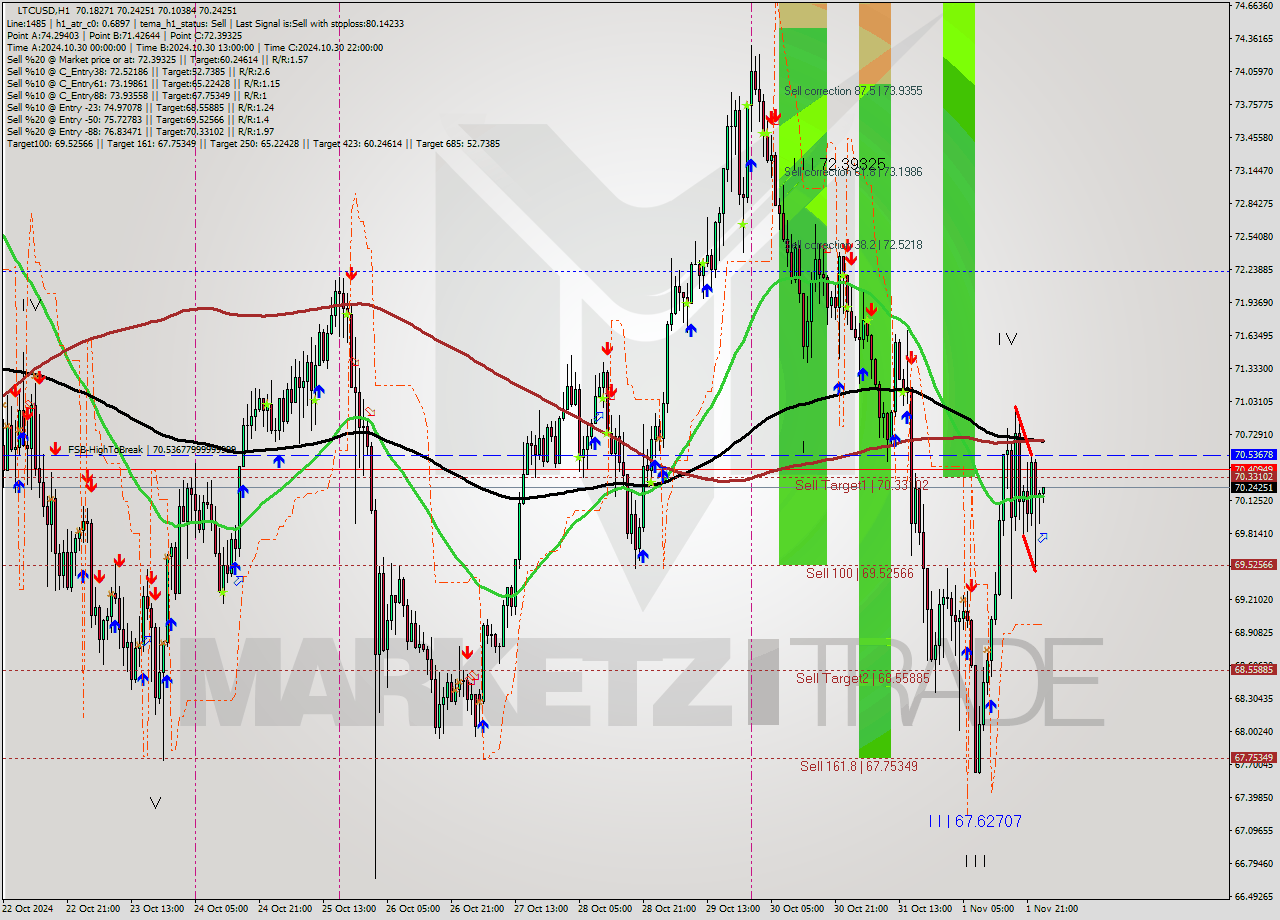Click the '22 Oct 21:00' time axis label
The width and height of the screenshot is (1280, 920).
pyautogui.click(x=94, y=909)
